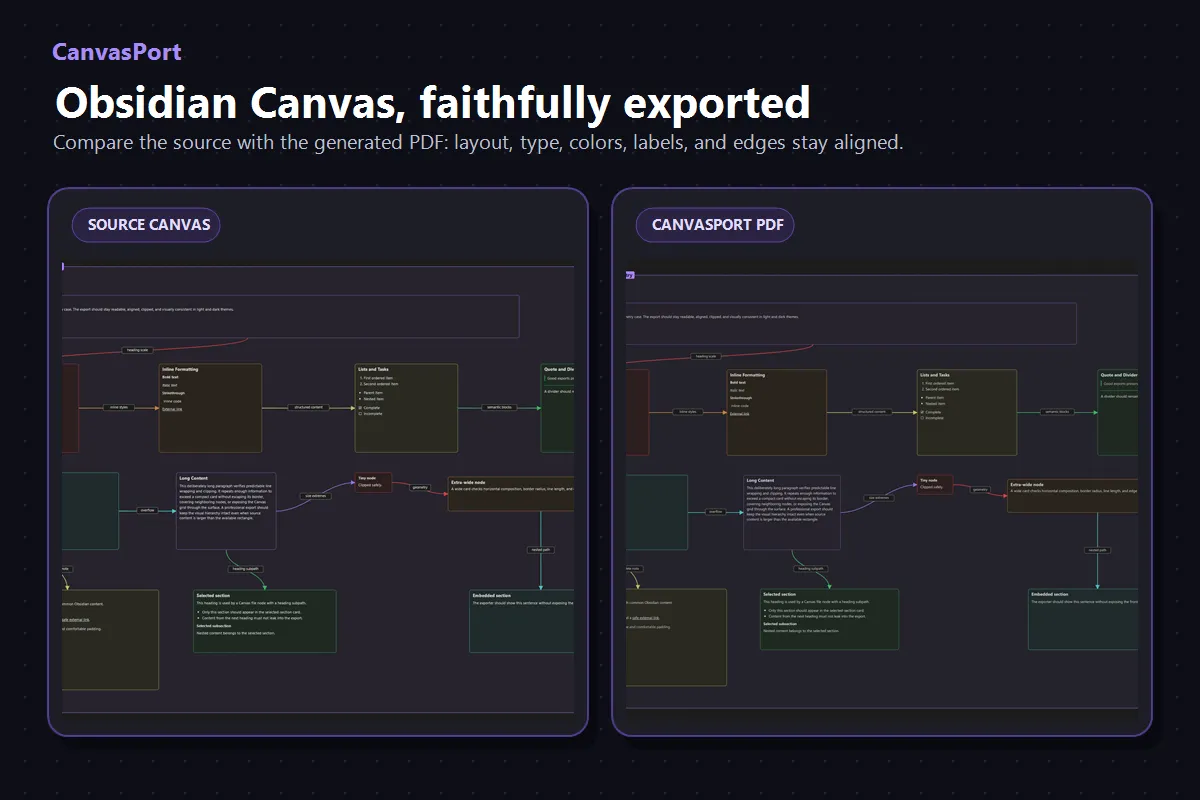Select 'Quote and Divider' card title in CanvasPort PDF

[1118, 375]
